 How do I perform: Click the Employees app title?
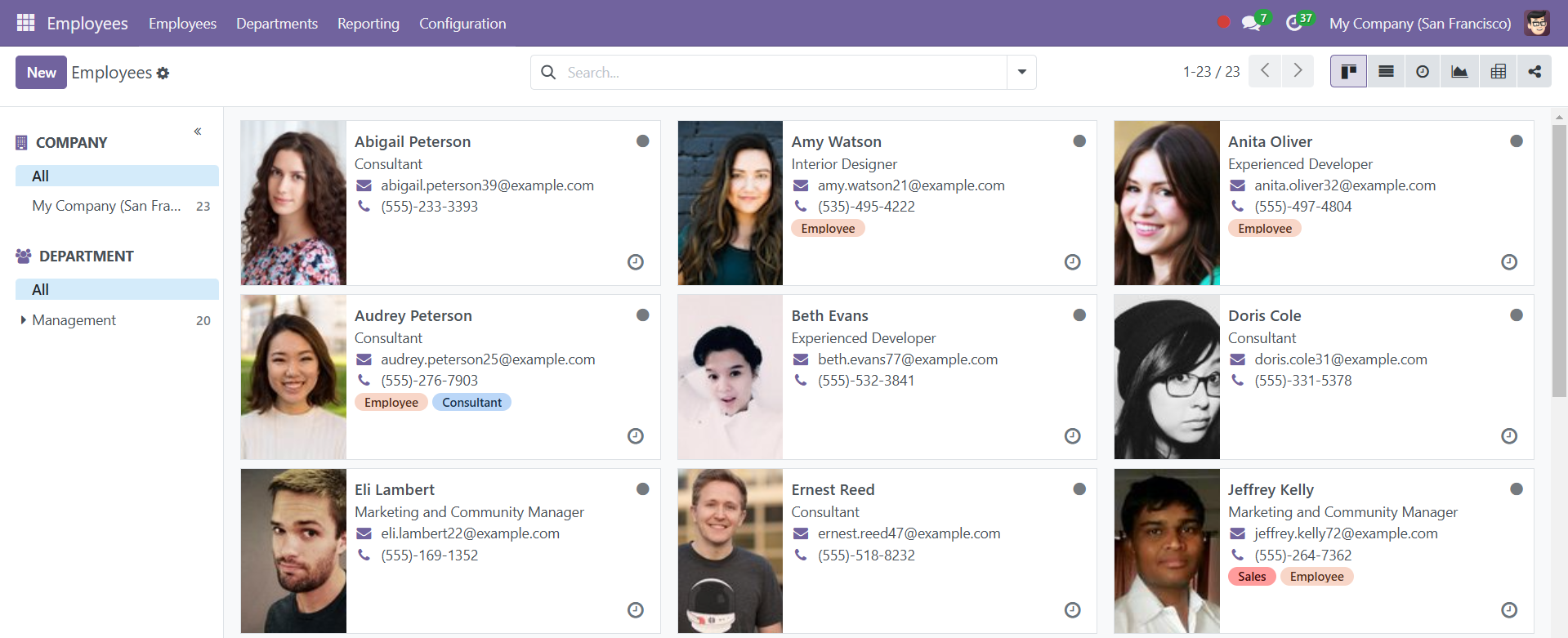coord(87,23)
